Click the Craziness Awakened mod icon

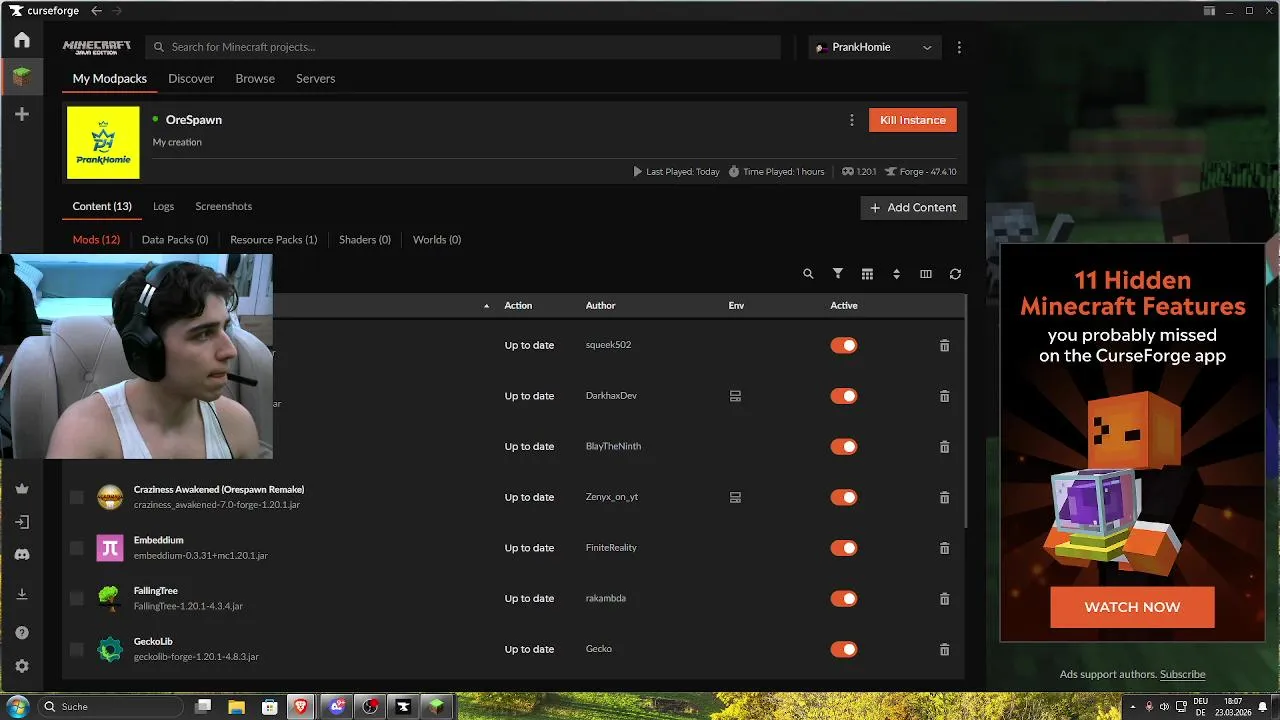pos(110,497)
